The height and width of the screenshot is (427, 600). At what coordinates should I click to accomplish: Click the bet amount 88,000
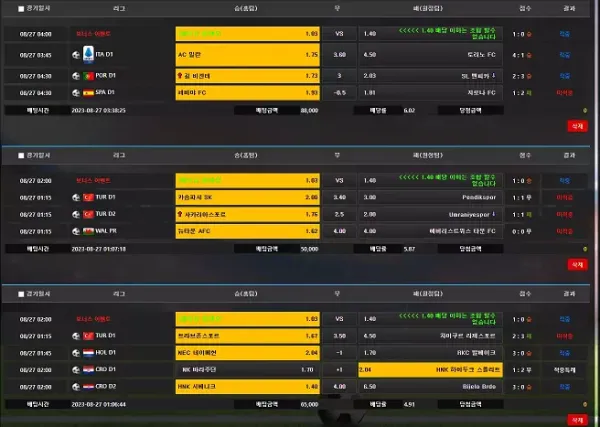coord(310,111)
